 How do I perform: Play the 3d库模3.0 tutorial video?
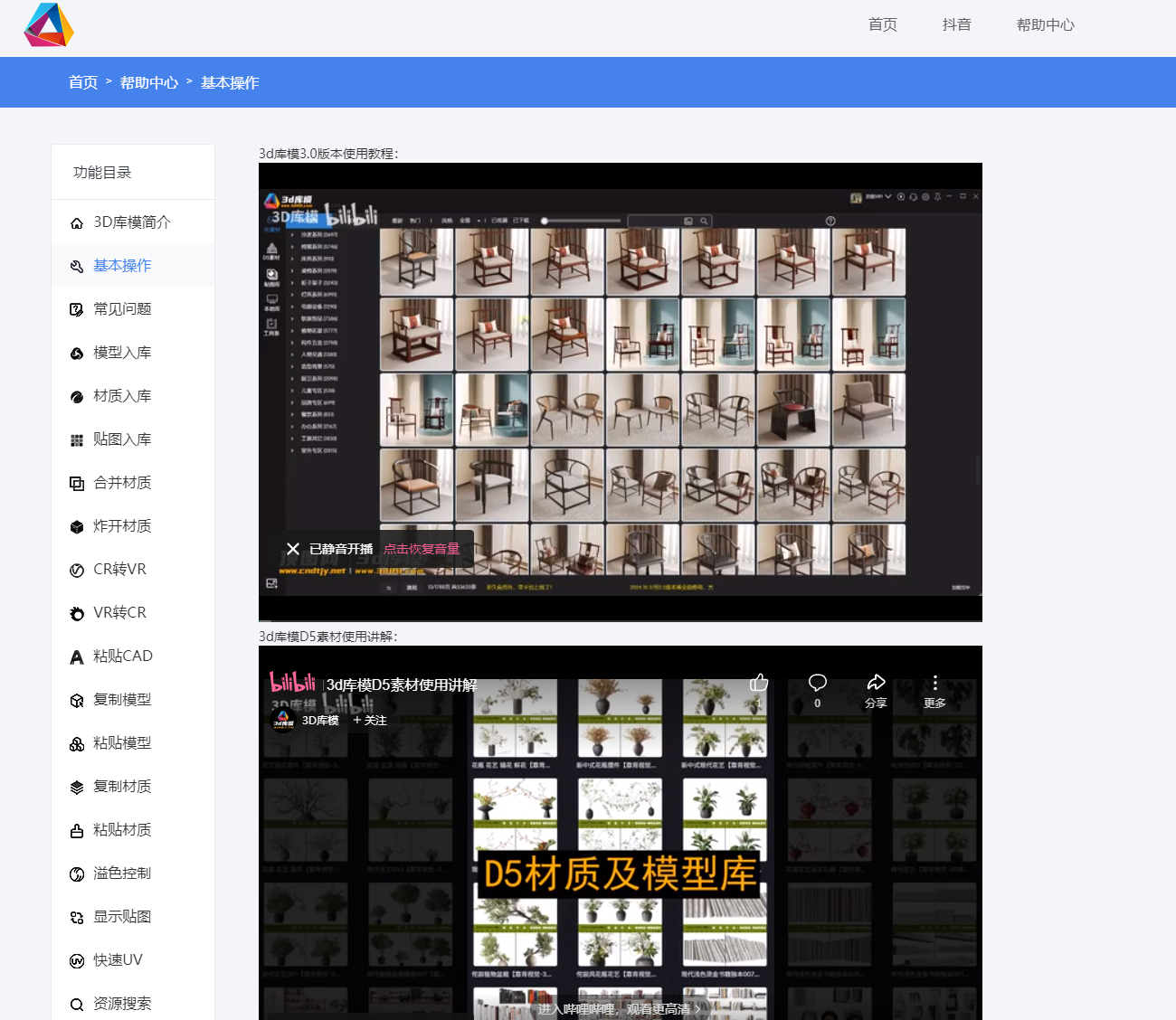tap(621, 392)
